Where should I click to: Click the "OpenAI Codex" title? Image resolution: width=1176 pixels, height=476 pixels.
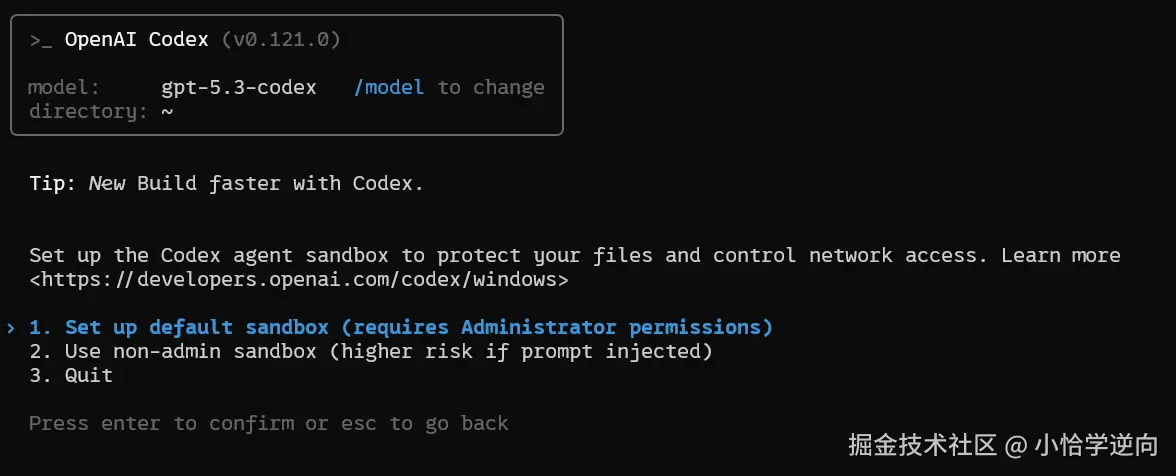tap(136, 40)
